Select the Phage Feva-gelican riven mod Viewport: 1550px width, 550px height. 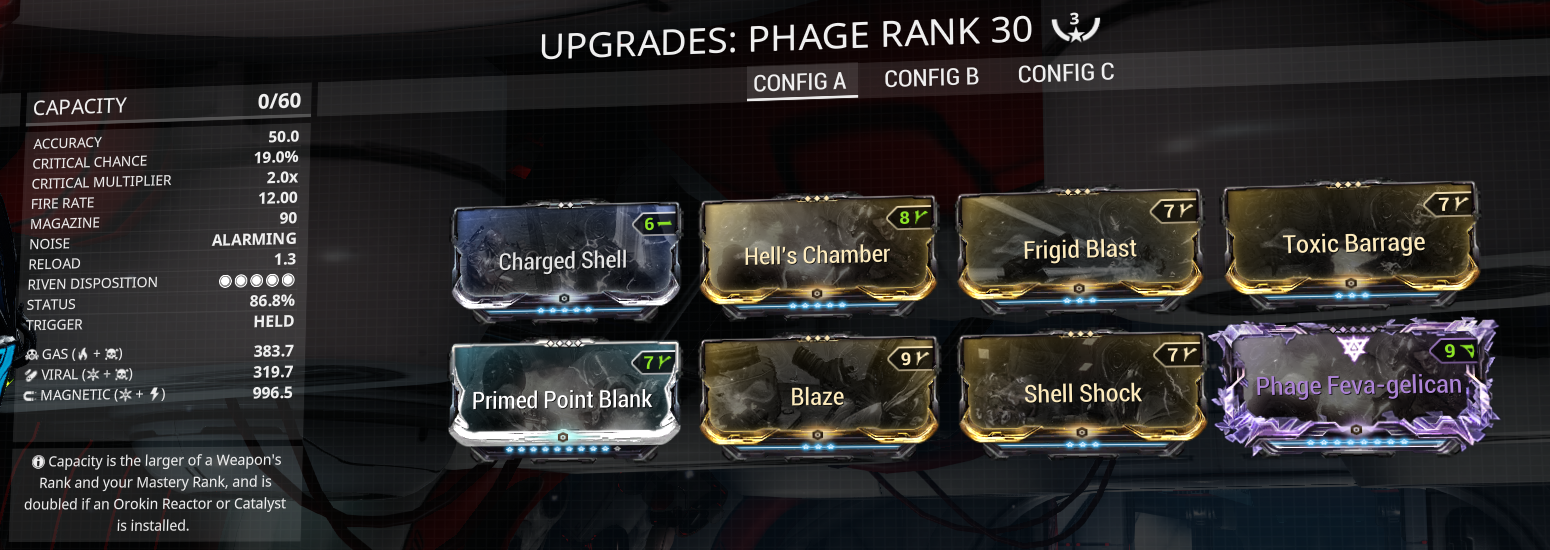click(x=1356, y=389)
